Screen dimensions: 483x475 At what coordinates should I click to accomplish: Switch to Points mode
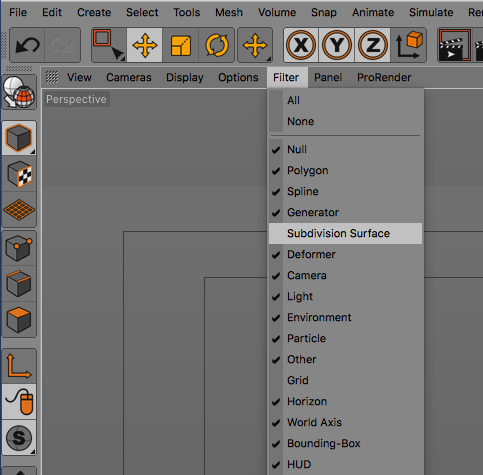[x=19, y=248]
